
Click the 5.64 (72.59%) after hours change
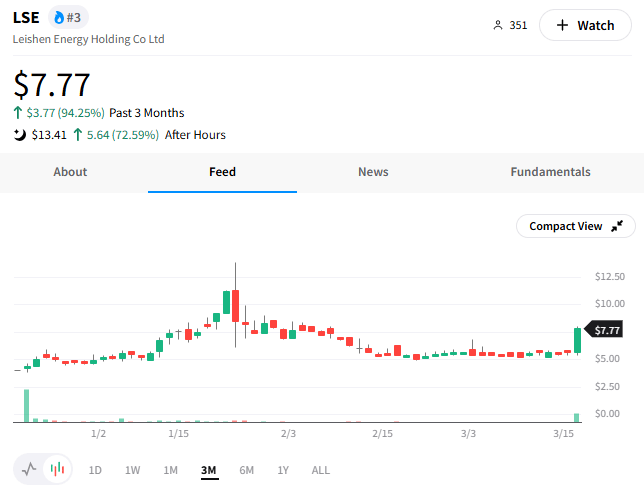[x=122, y=135]
